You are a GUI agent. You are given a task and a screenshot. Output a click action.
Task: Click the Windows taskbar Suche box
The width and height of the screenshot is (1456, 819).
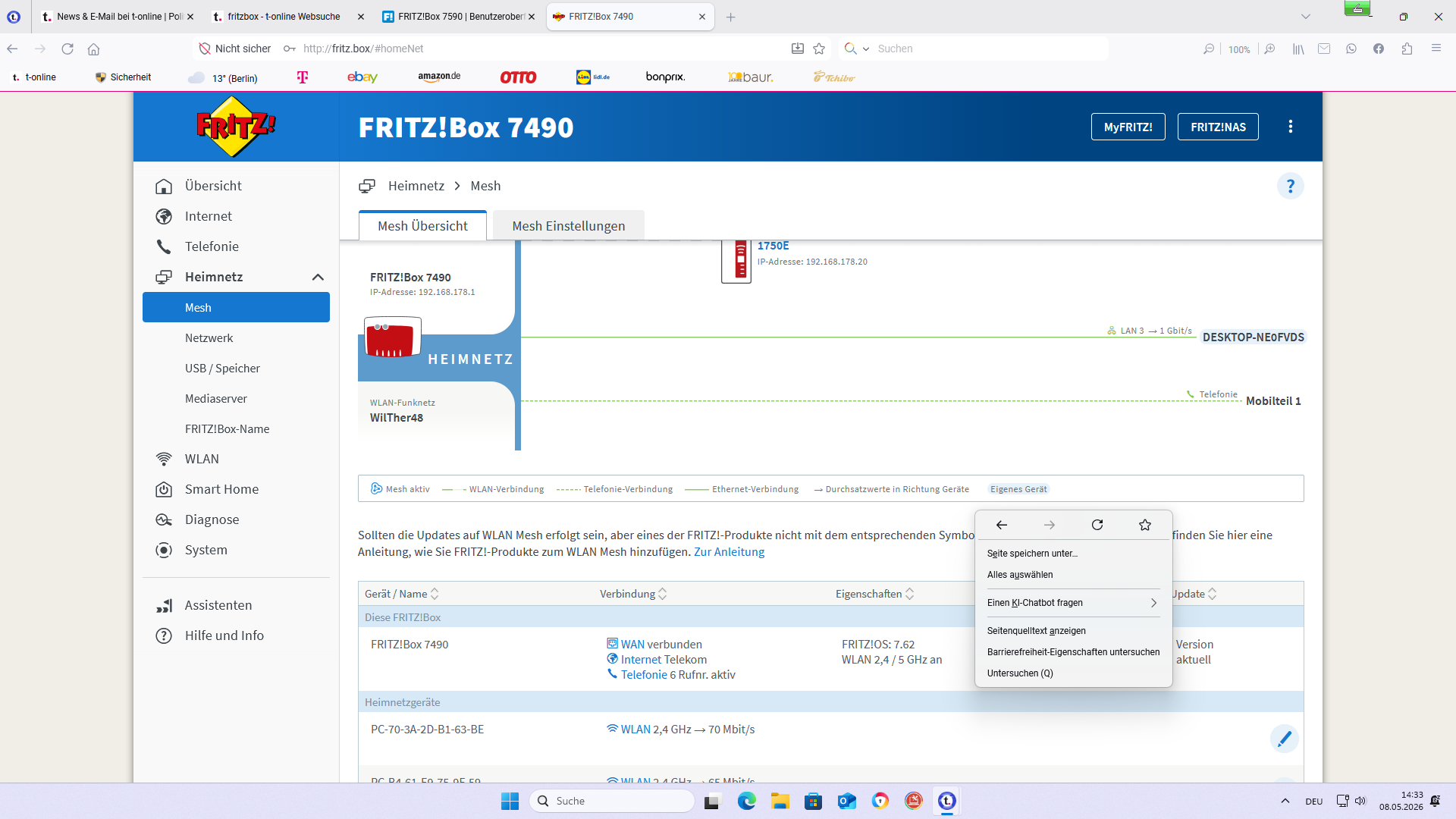tap(611, 801)
